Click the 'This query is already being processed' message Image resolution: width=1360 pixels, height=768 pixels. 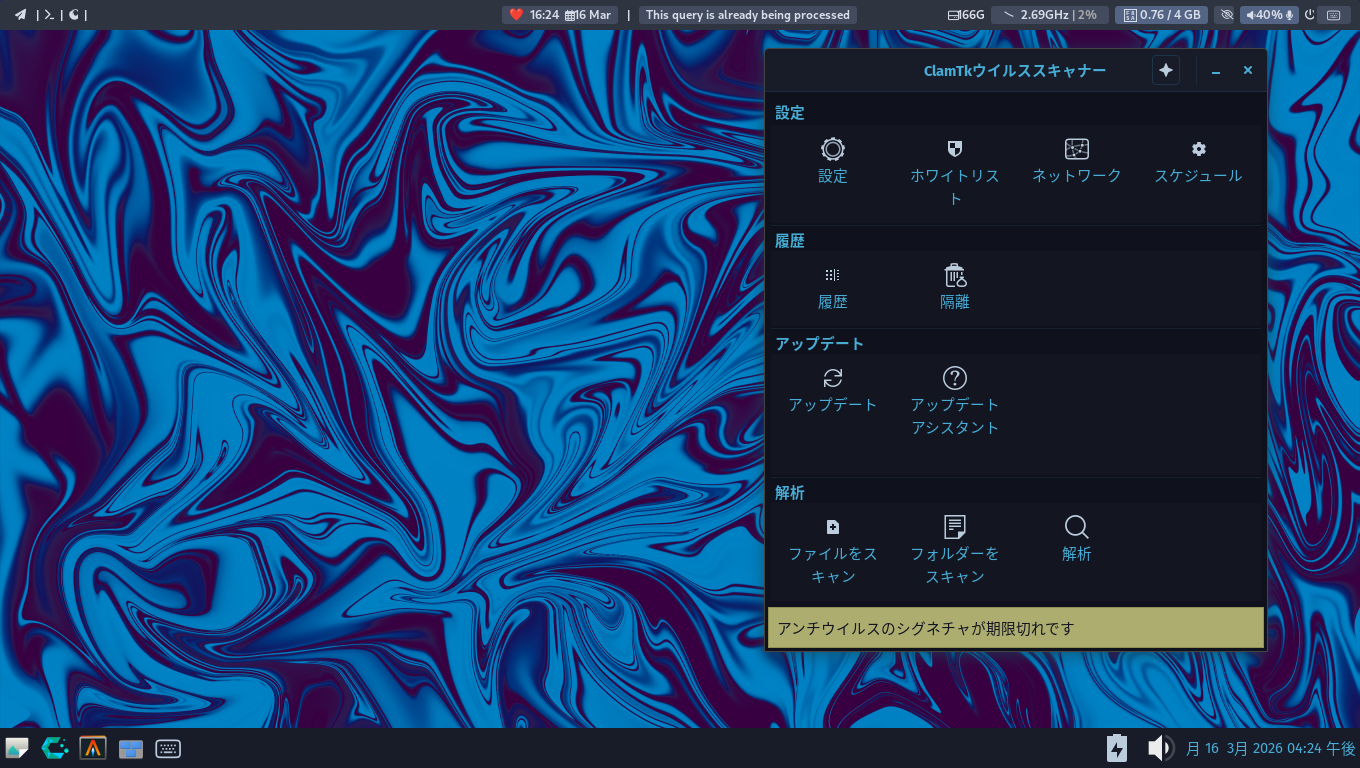(x=747, y=15)
